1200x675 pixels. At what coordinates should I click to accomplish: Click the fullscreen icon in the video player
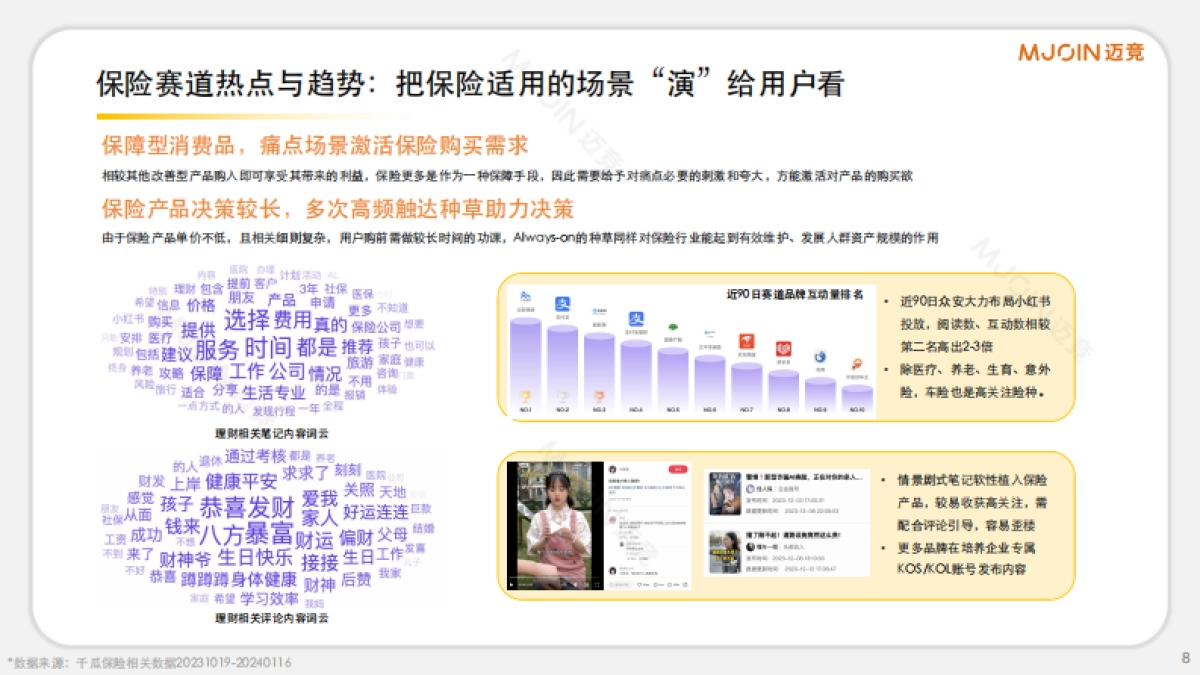[x=597, y=585]
